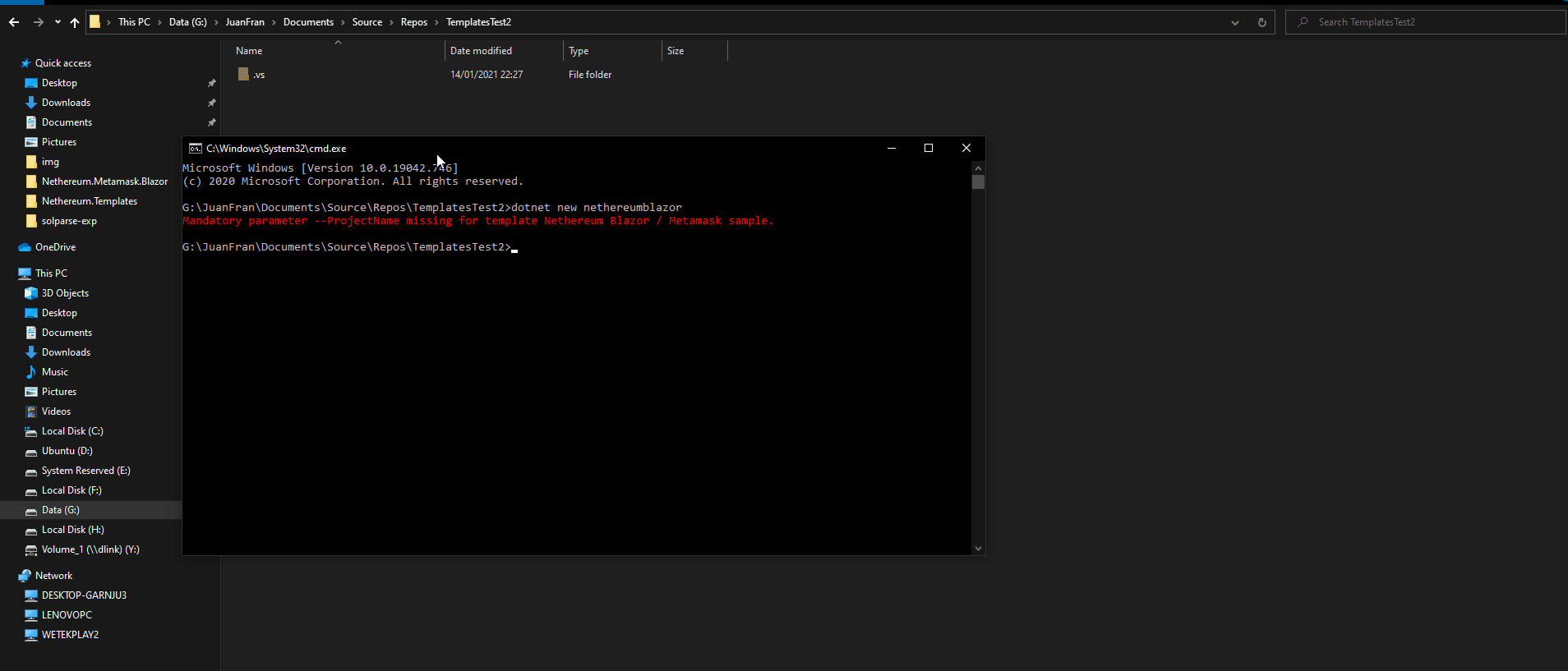The height and width of the screenshot is (671, 1568).
Task: Select OneDrive in the navigation pane
Action: (x=55, y=247)
